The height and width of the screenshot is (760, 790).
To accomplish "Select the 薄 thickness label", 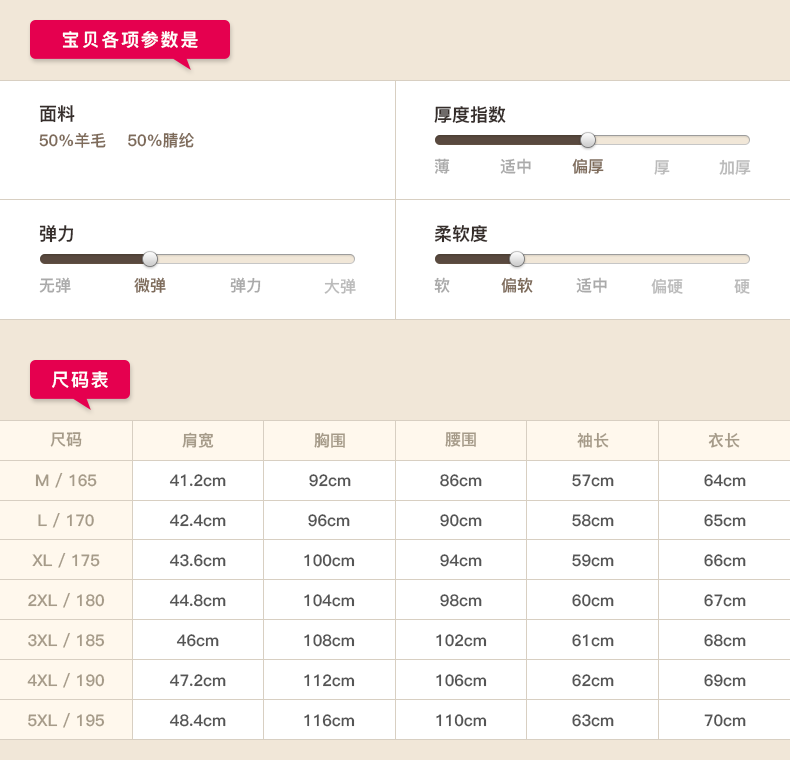I will click(x=442, y=167).
